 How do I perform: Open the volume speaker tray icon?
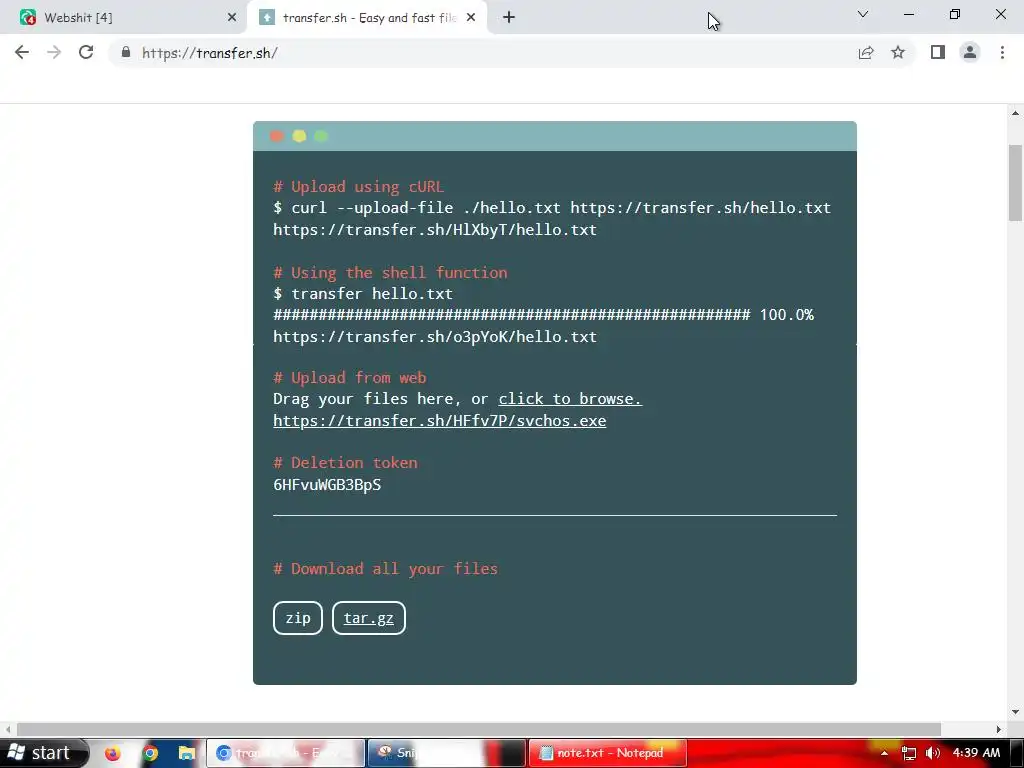[x=933, y=753]
